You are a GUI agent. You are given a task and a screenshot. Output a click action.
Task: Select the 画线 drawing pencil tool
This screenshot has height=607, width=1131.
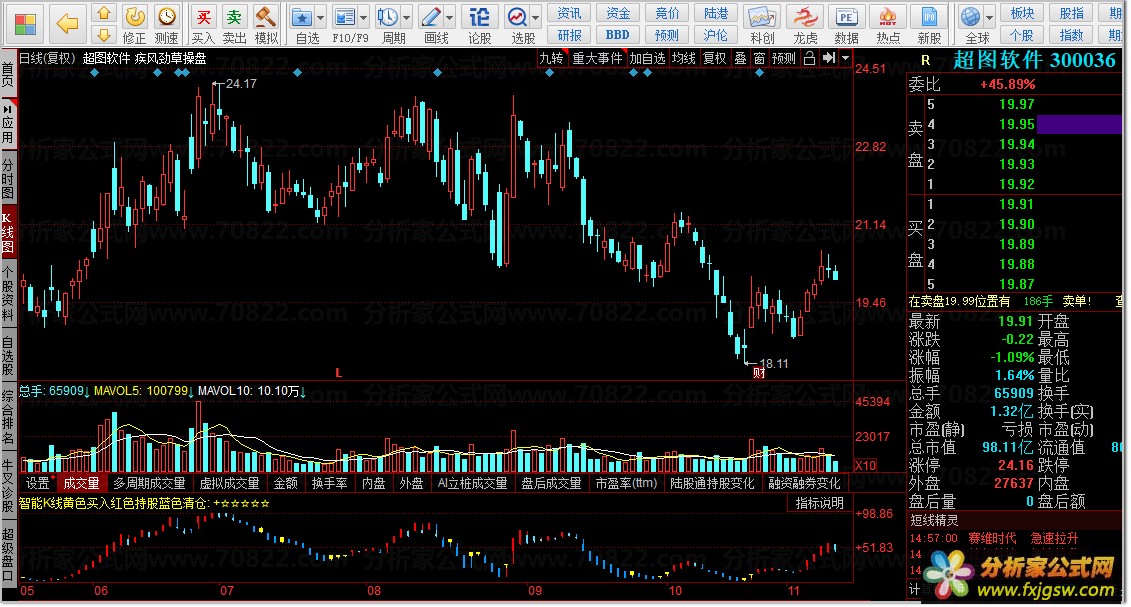(431, 17)
